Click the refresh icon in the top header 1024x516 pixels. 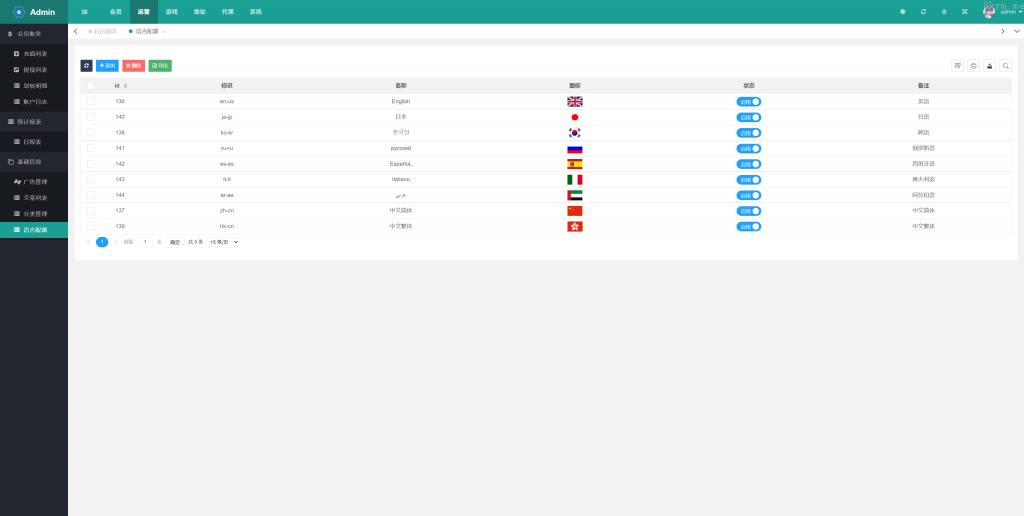click(923, 12)
